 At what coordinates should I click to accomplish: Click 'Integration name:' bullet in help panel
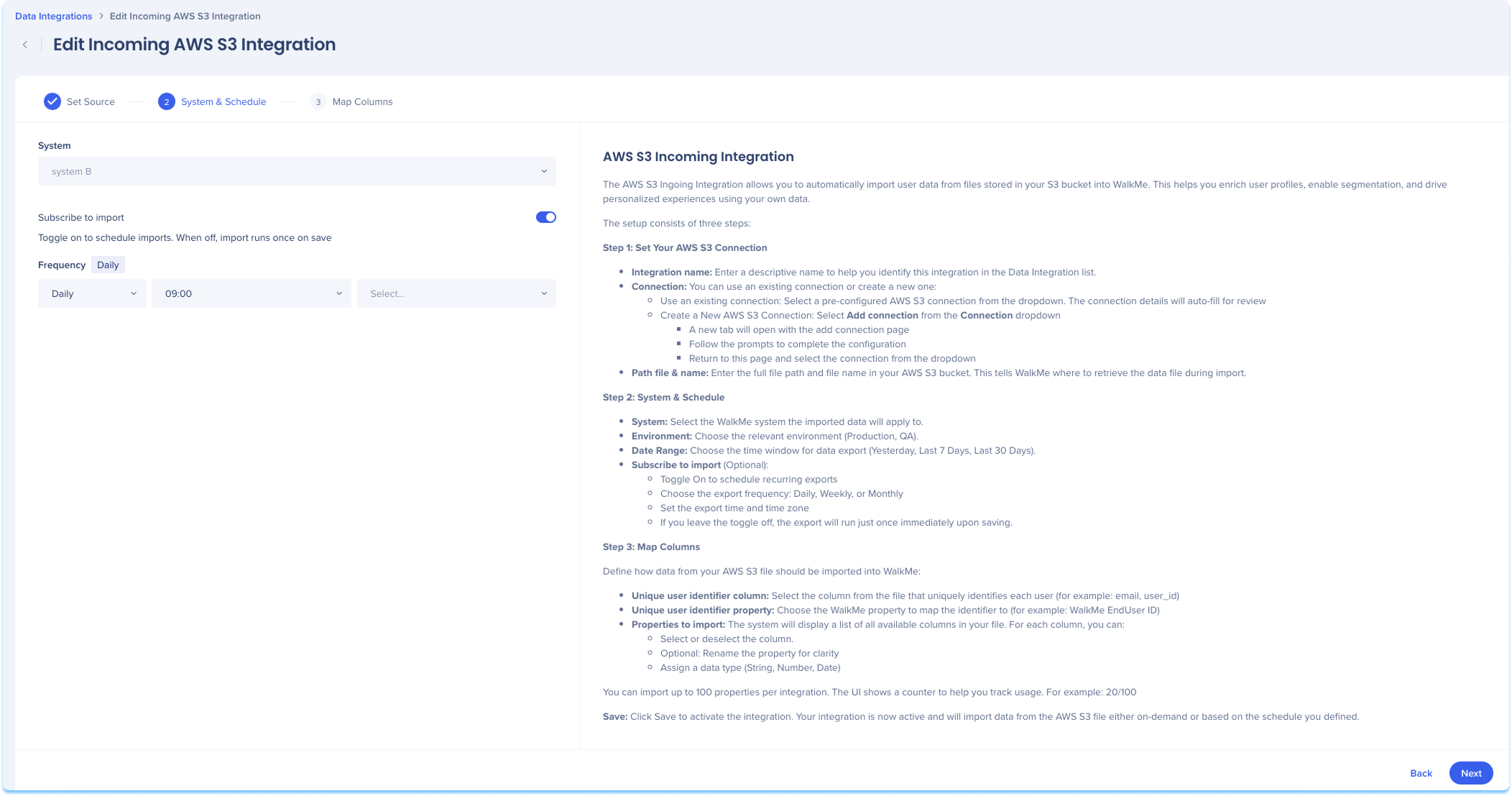[x=864, y=272]
